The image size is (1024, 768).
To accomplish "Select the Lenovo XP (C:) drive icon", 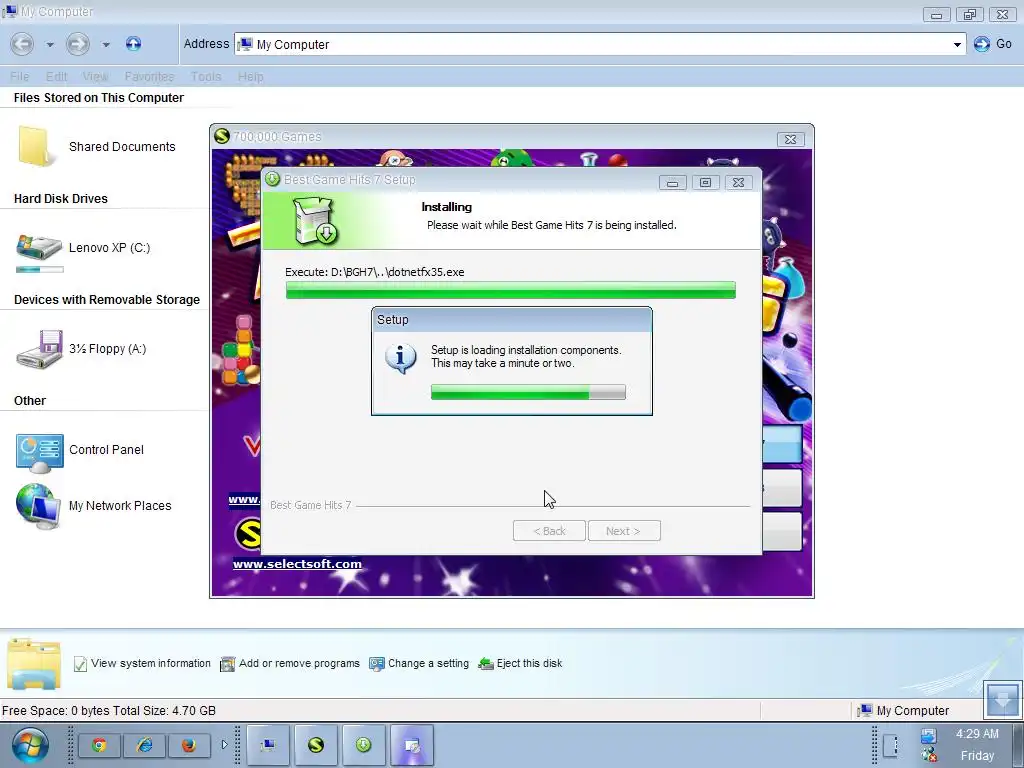I will click(39, 248).
